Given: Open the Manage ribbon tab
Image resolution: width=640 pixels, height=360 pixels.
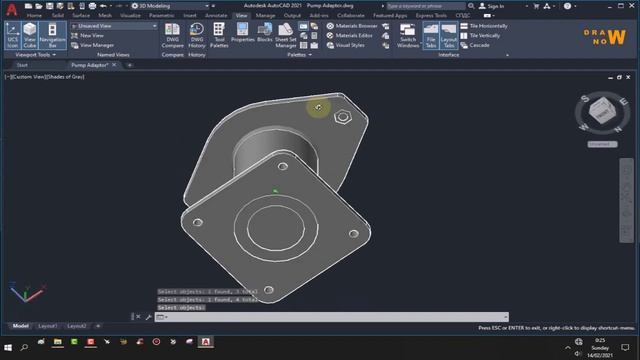Looking at the screenshot, I should pyautogui.click(x=265, y=16).
